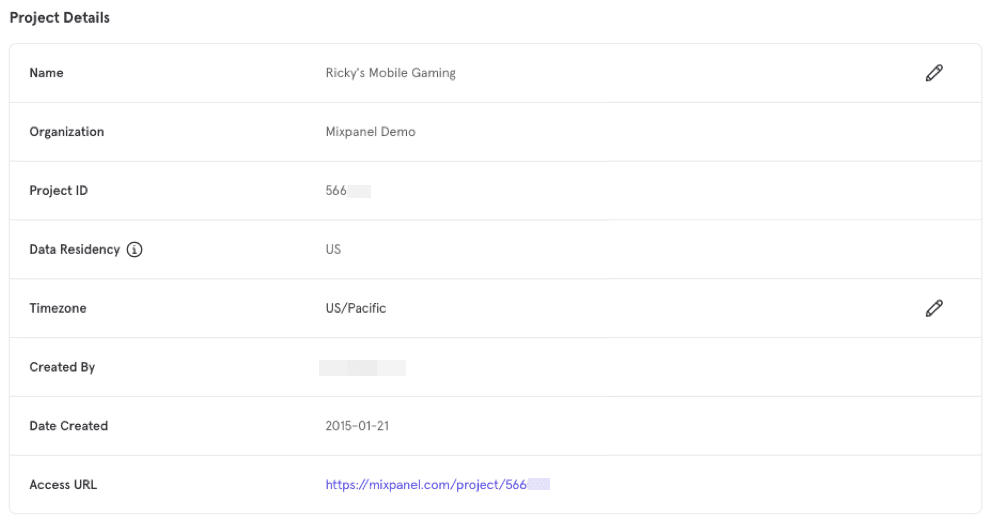Click the Project ID number starting with 566
This screenshot has width=985, height=527.
click(347, 191)
